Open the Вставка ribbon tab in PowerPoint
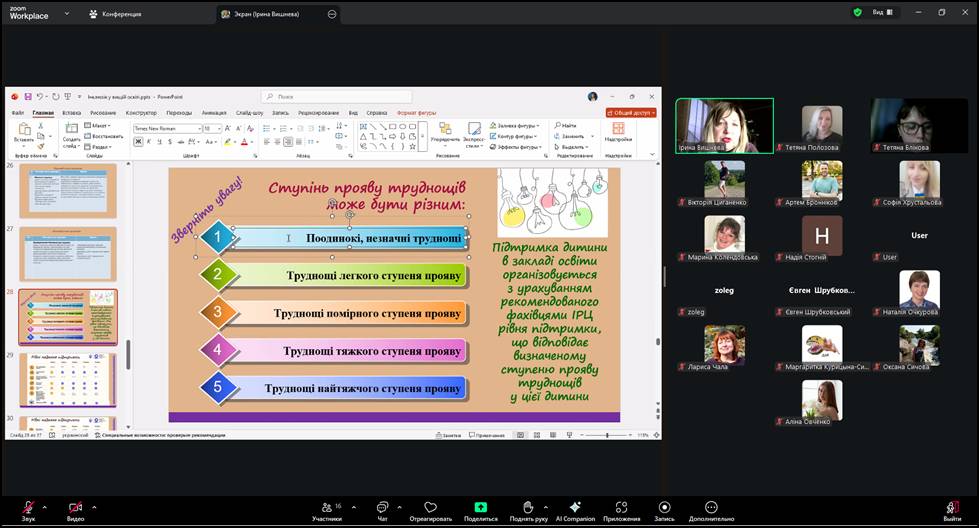This screenshot has width=979, height=528. [71, 113]
